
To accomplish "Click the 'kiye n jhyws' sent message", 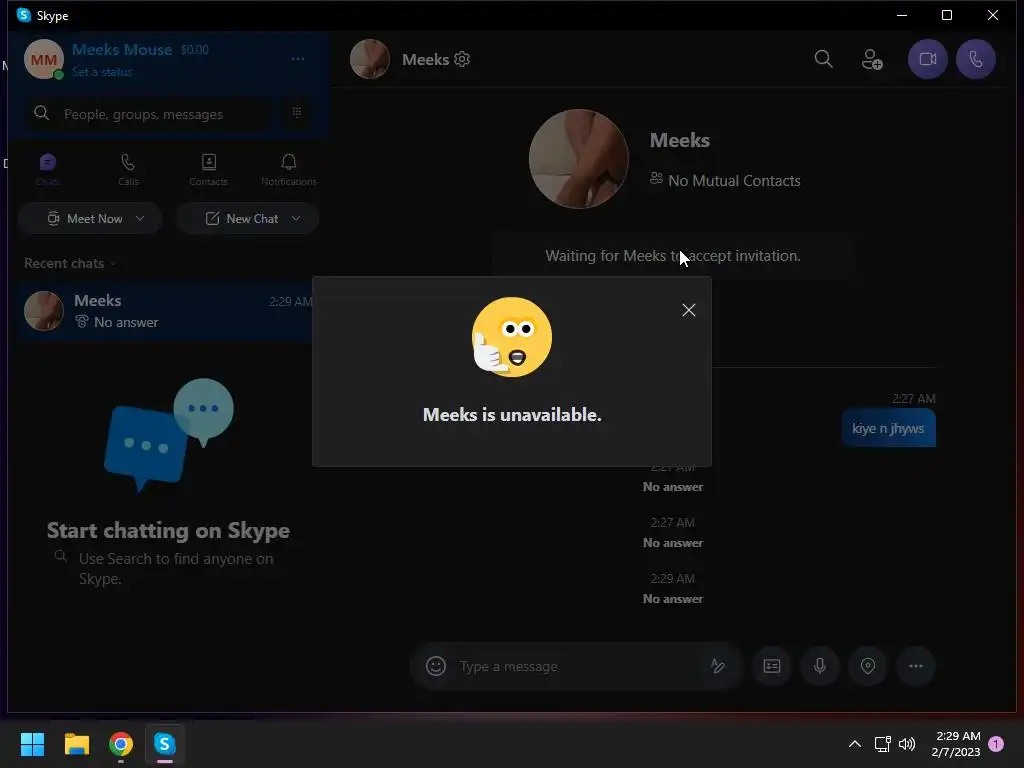I will click(888, 428).
